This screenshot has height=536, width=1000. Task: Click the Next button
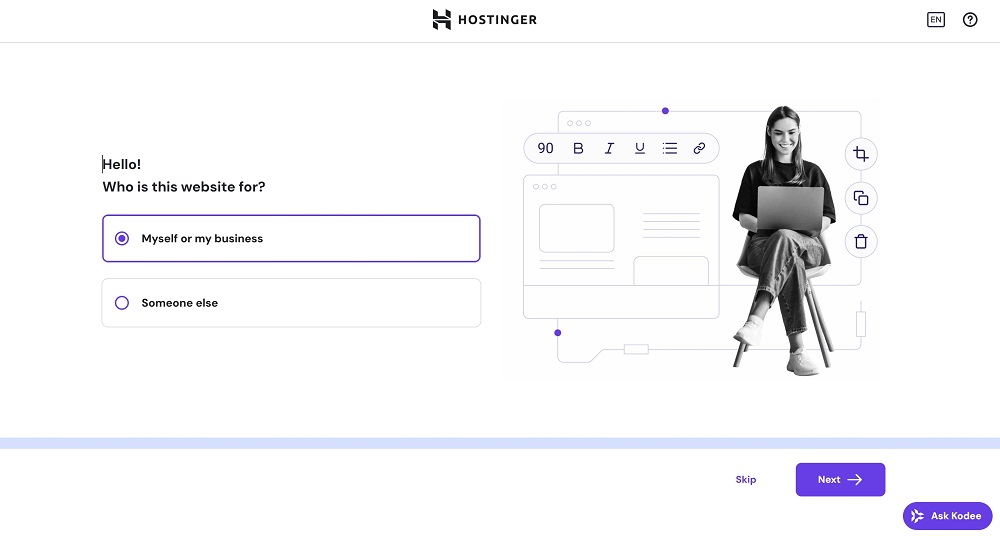point(840,479)
